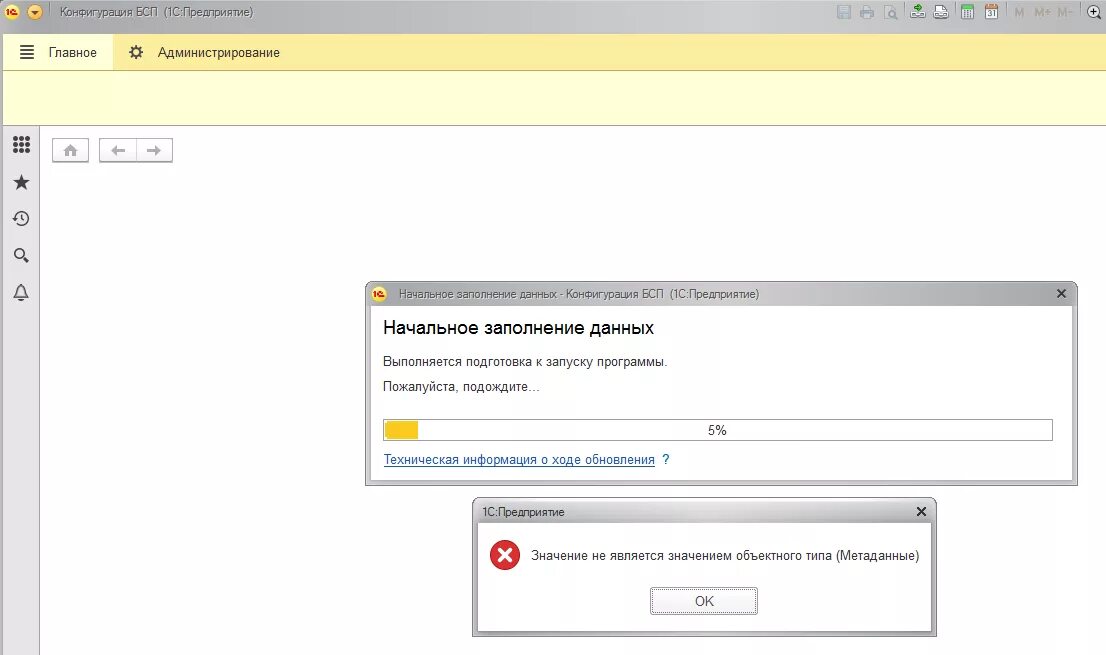Click text Пожалуйста, подождите…
The height and width of the screenshot is (655, 1106).
tap(461, 386)
